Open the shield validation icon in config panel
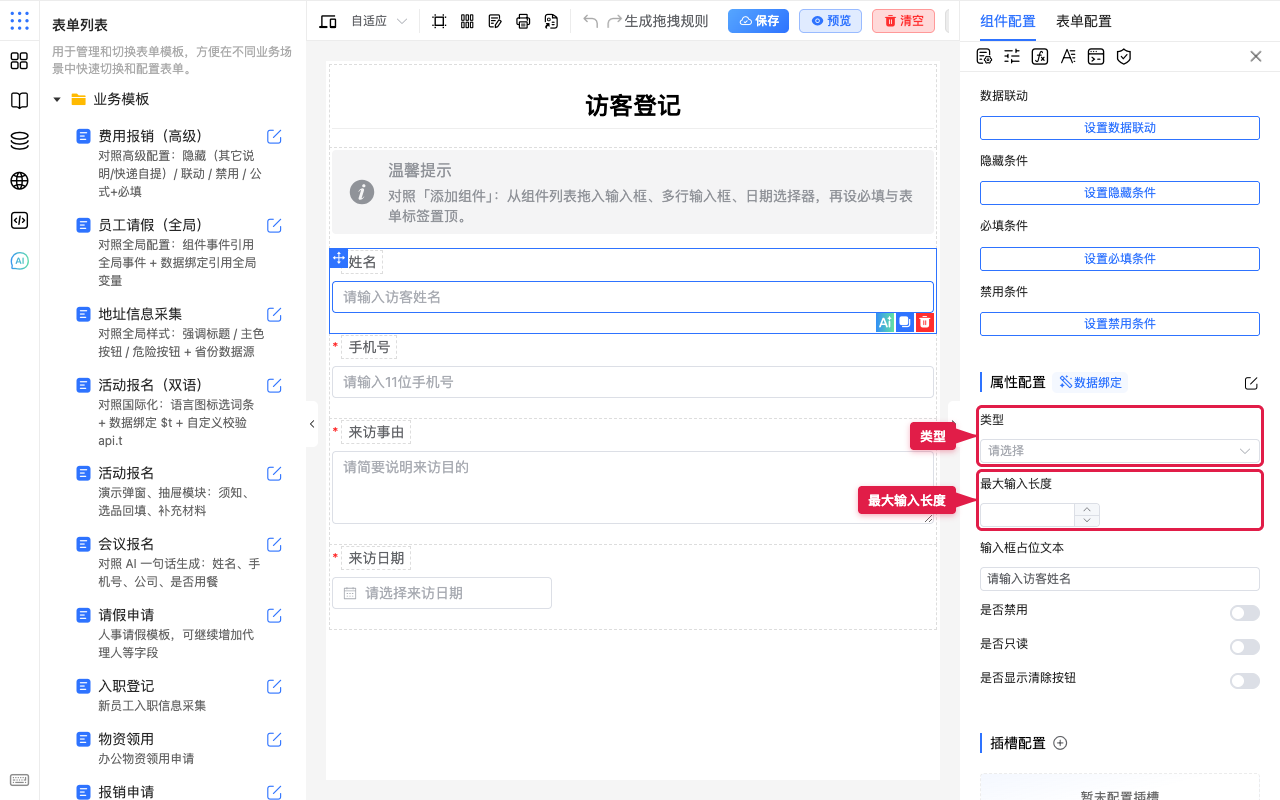 [x=1124, y=56]
